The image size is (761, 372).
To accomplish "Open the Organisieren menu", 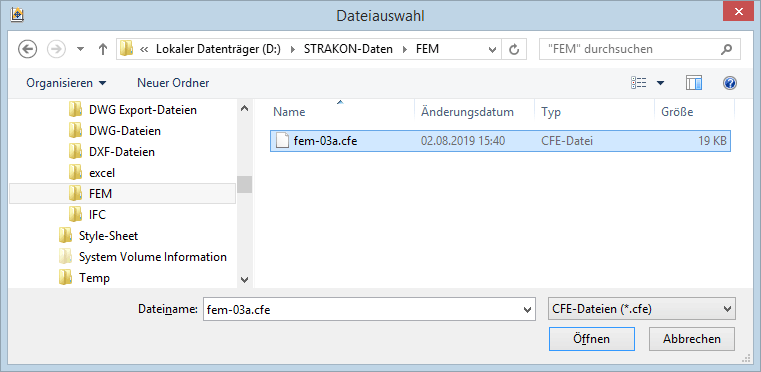I will point(66,83).
